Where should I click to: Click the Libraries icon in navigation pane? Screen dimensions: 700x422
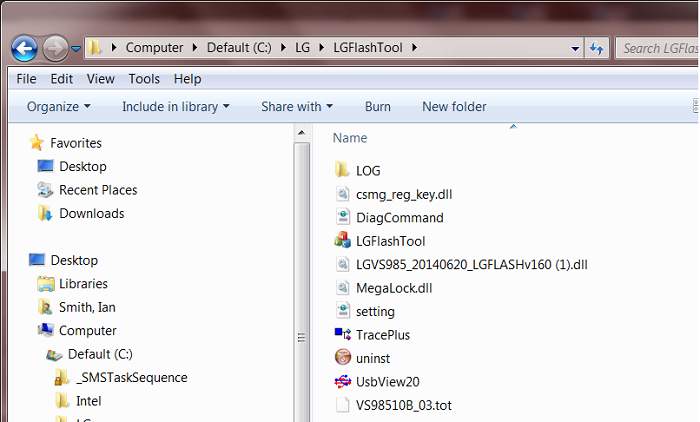[x=46, y=284]
